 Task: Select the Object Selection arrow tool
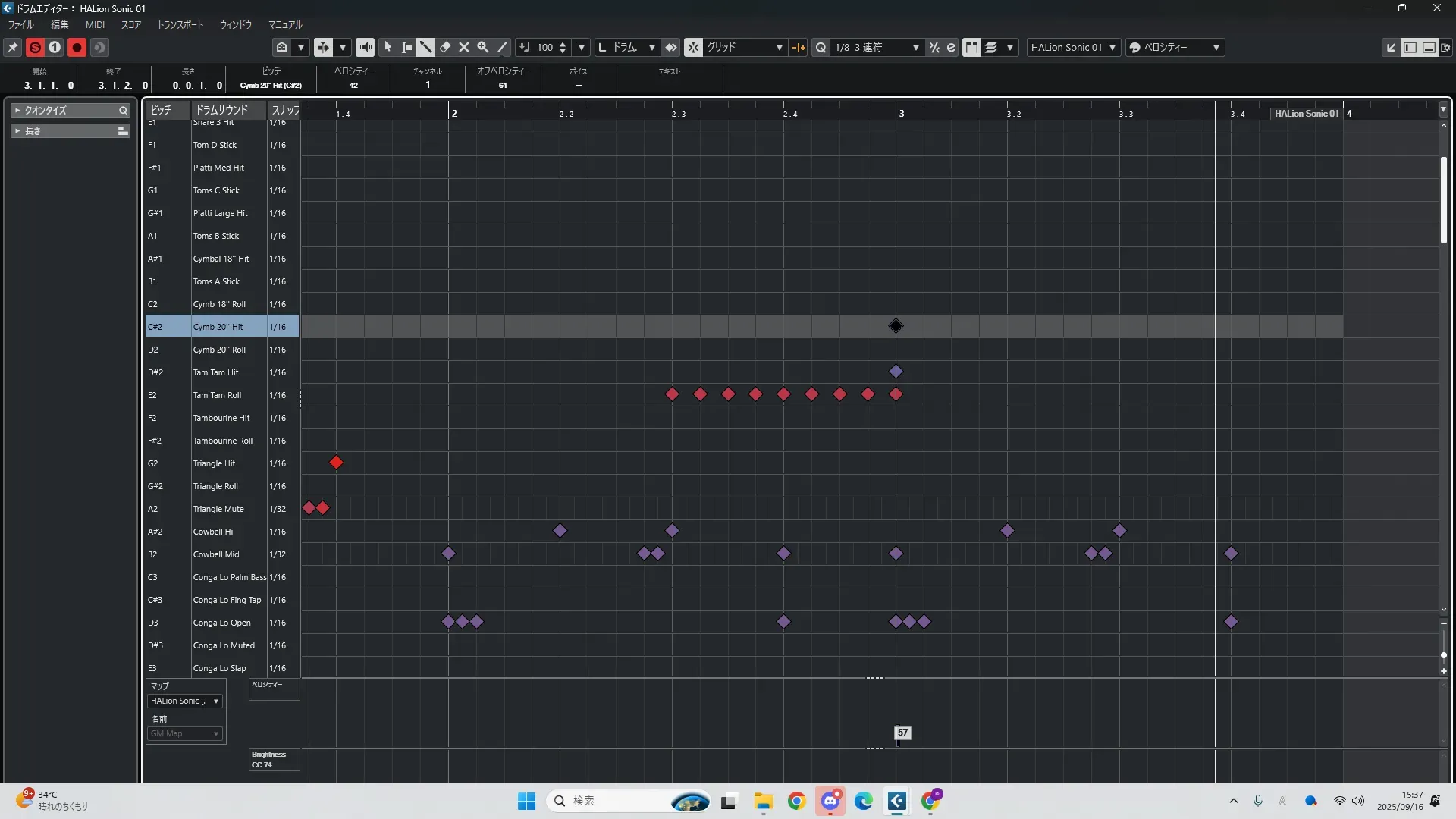[x=388, y=47]
